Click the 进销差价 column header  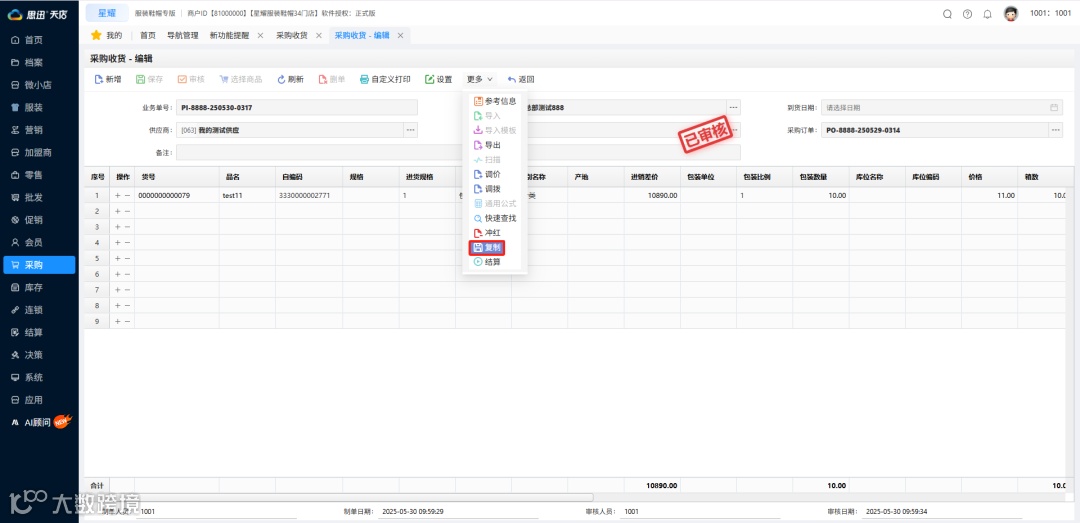pyautogui.click(x=652, y=177)
